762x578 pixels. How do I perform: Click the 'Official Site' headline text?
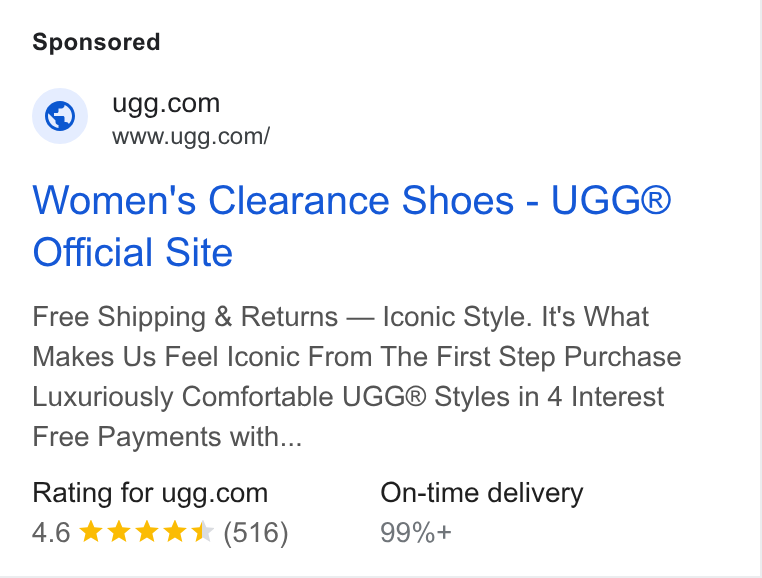pos(133,252)
